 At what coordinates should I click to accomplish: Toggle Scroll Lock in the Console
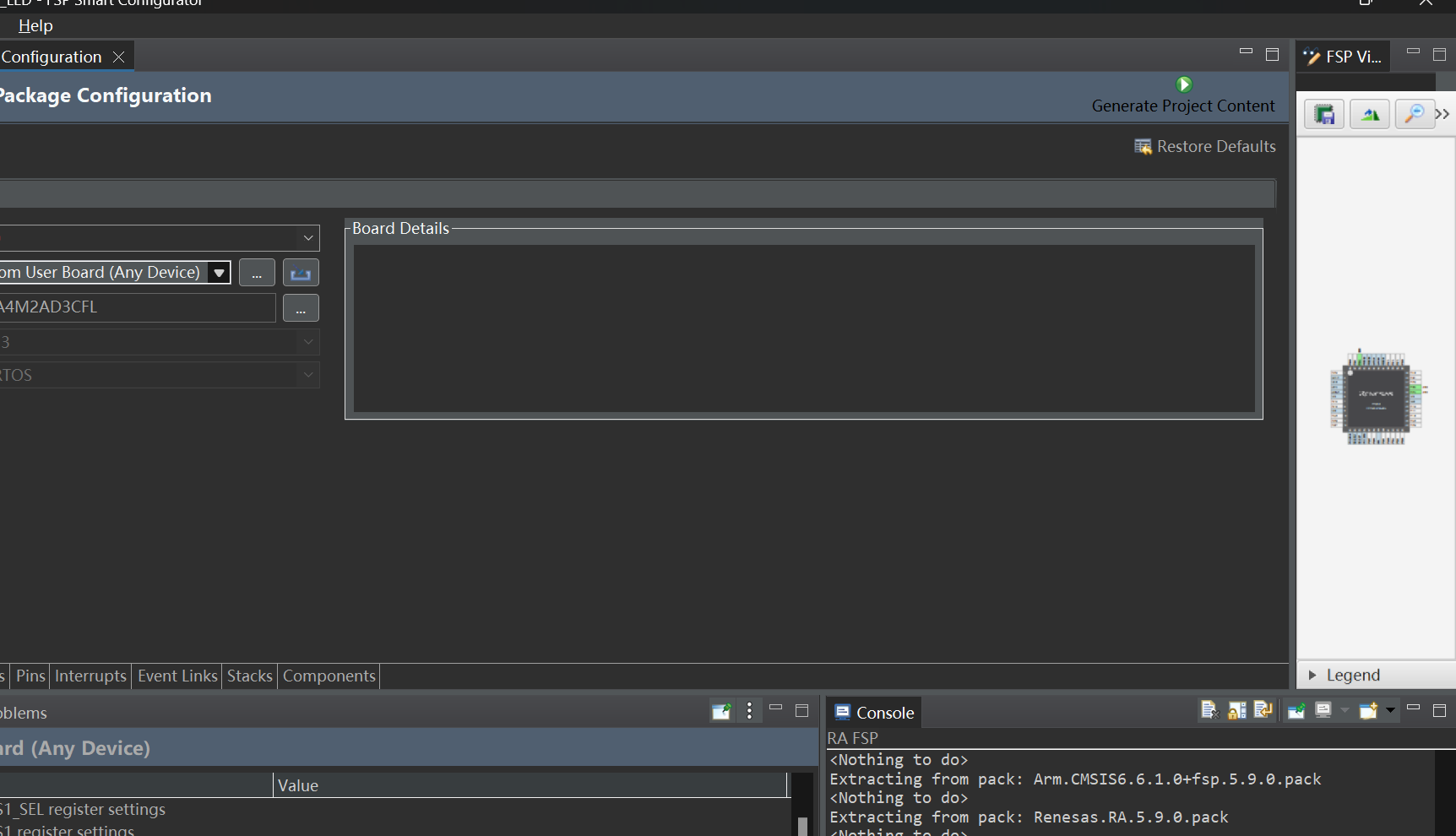(x=1236, y=710)
